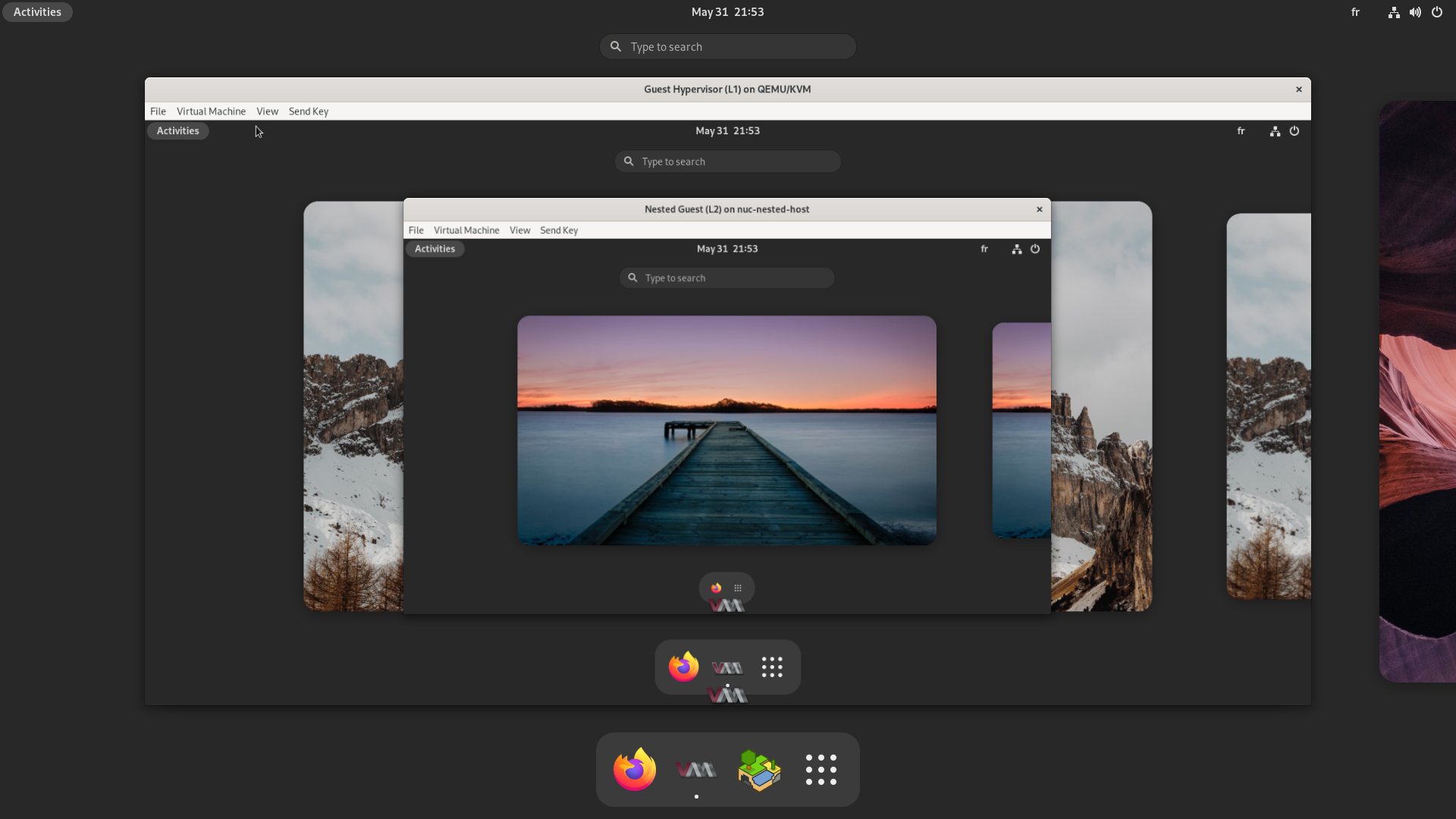The image size is (1456, 819).
Task: Open the Virtual Machine menu in L1 guest
Action: click(x=211, y=111)
